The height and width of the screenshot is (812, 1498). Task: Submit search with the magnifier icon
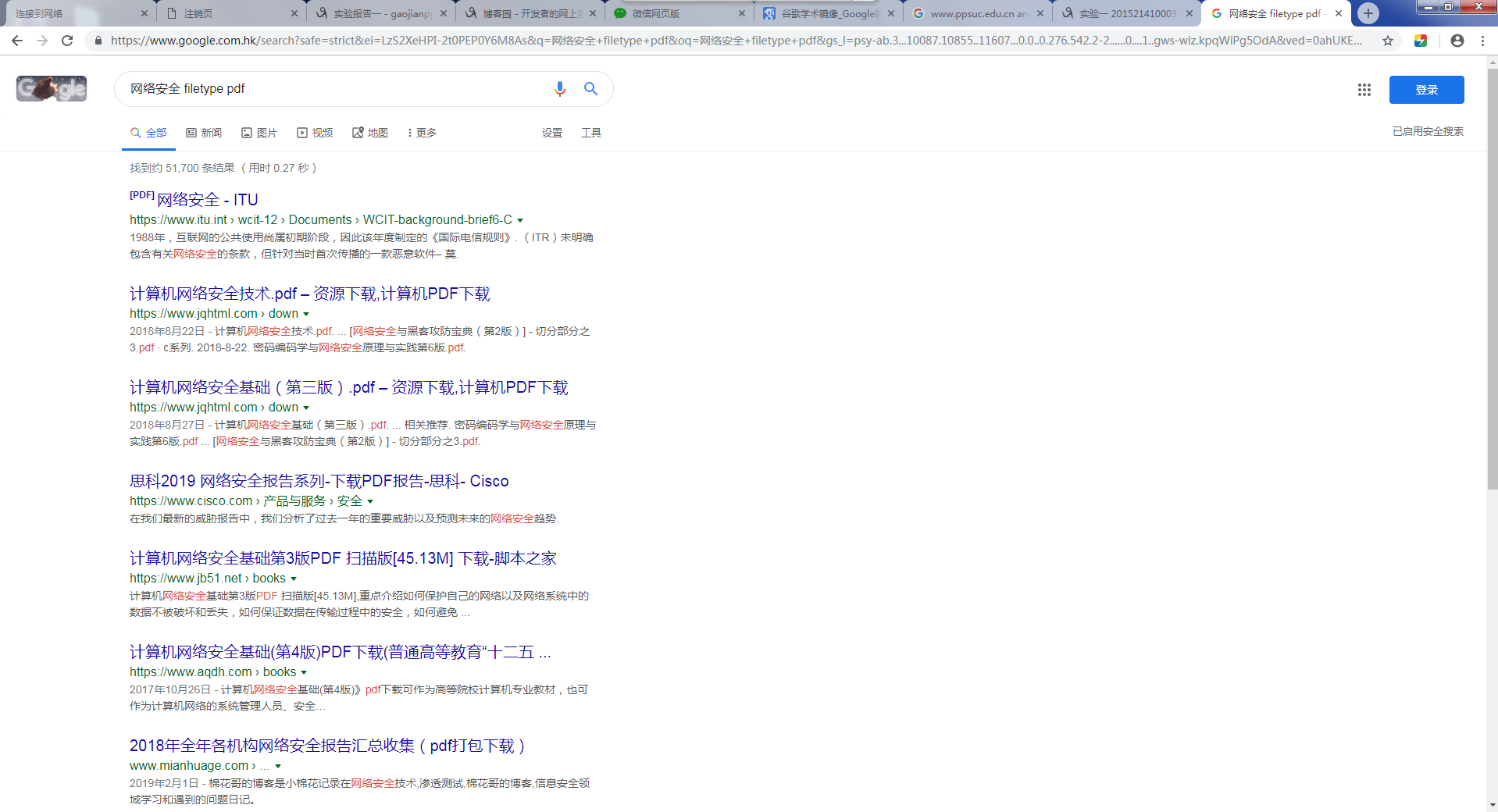click(591, 89)
